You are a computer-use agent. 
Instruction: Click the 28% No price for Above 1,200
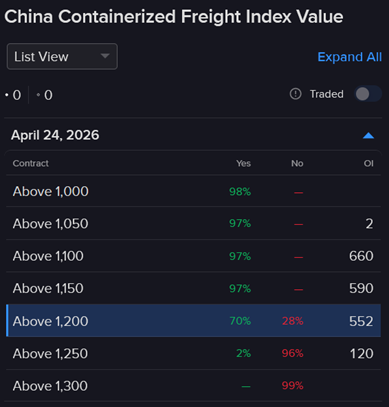pos(293,321)
